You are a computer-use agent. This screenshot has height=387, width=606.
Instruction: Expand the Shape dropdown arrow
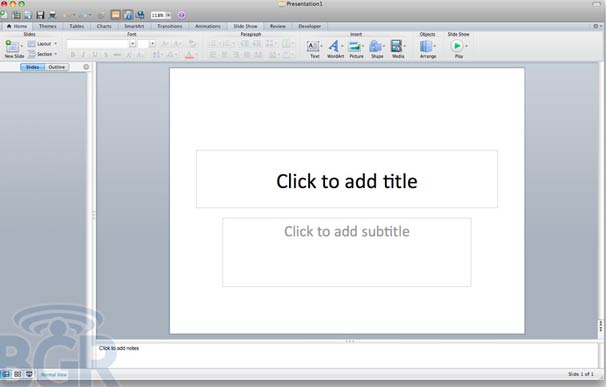pos(384,46)
